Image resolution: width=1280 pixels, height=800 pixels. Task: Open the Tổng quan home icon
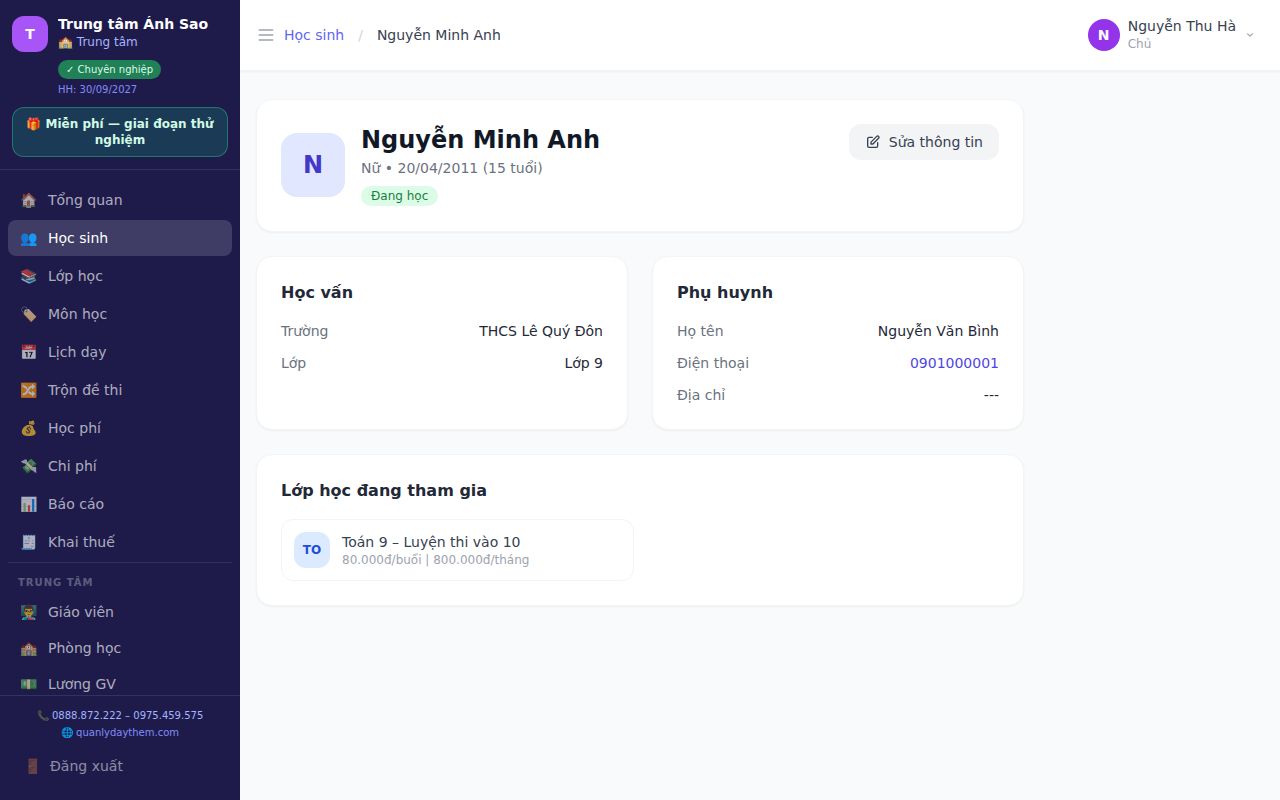click(x=29, y=200)
